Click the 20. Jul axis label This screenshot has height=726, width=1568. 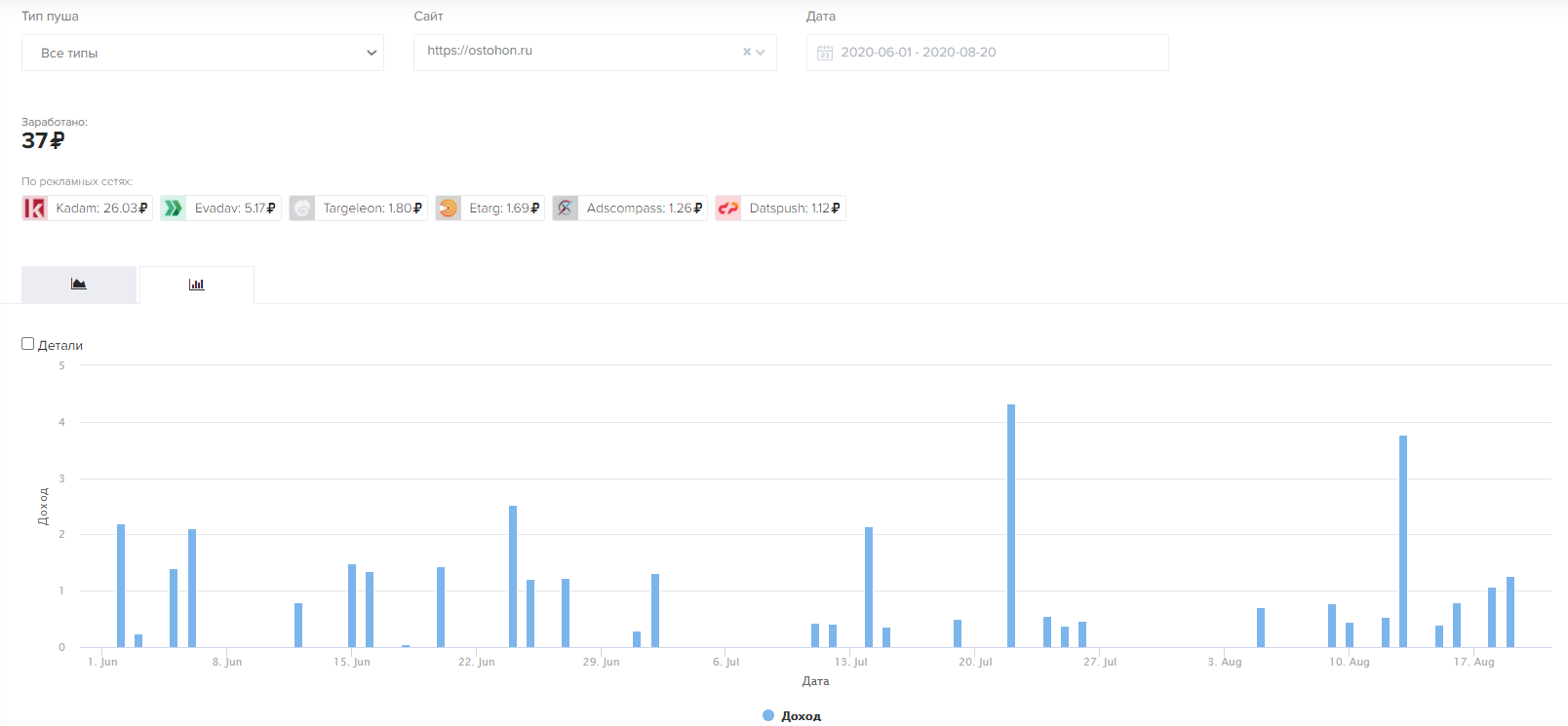point(975,662)
